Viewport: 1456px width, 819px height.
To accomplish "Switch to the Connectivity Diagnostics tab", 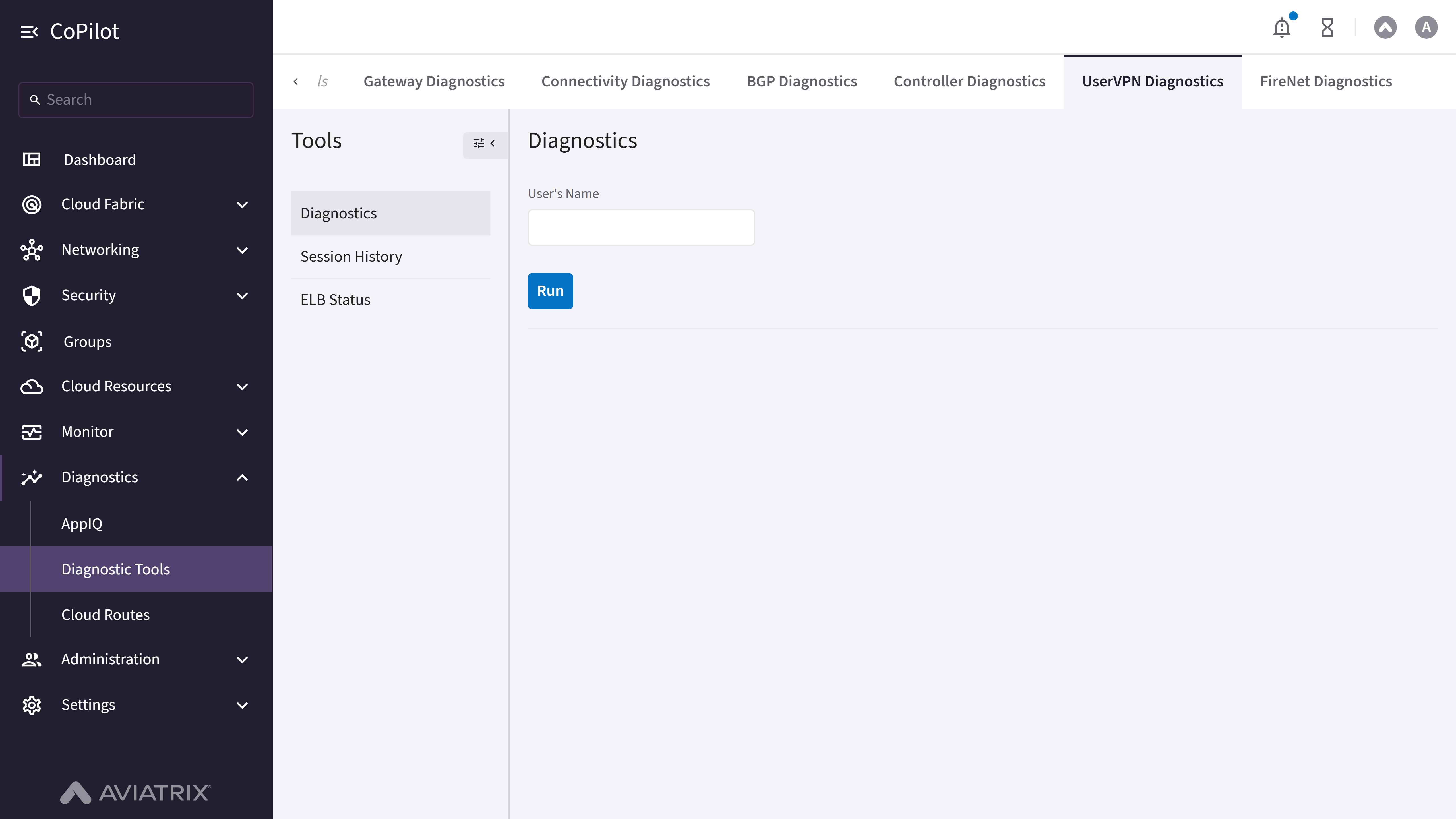I will pyautogui.click(x=625, y=81).
